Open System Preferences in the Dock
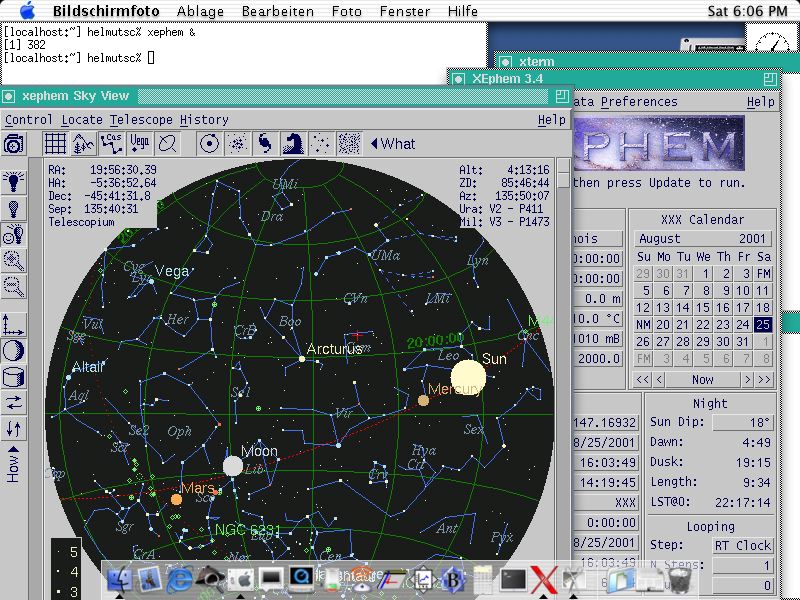 (x=240, y=580)
